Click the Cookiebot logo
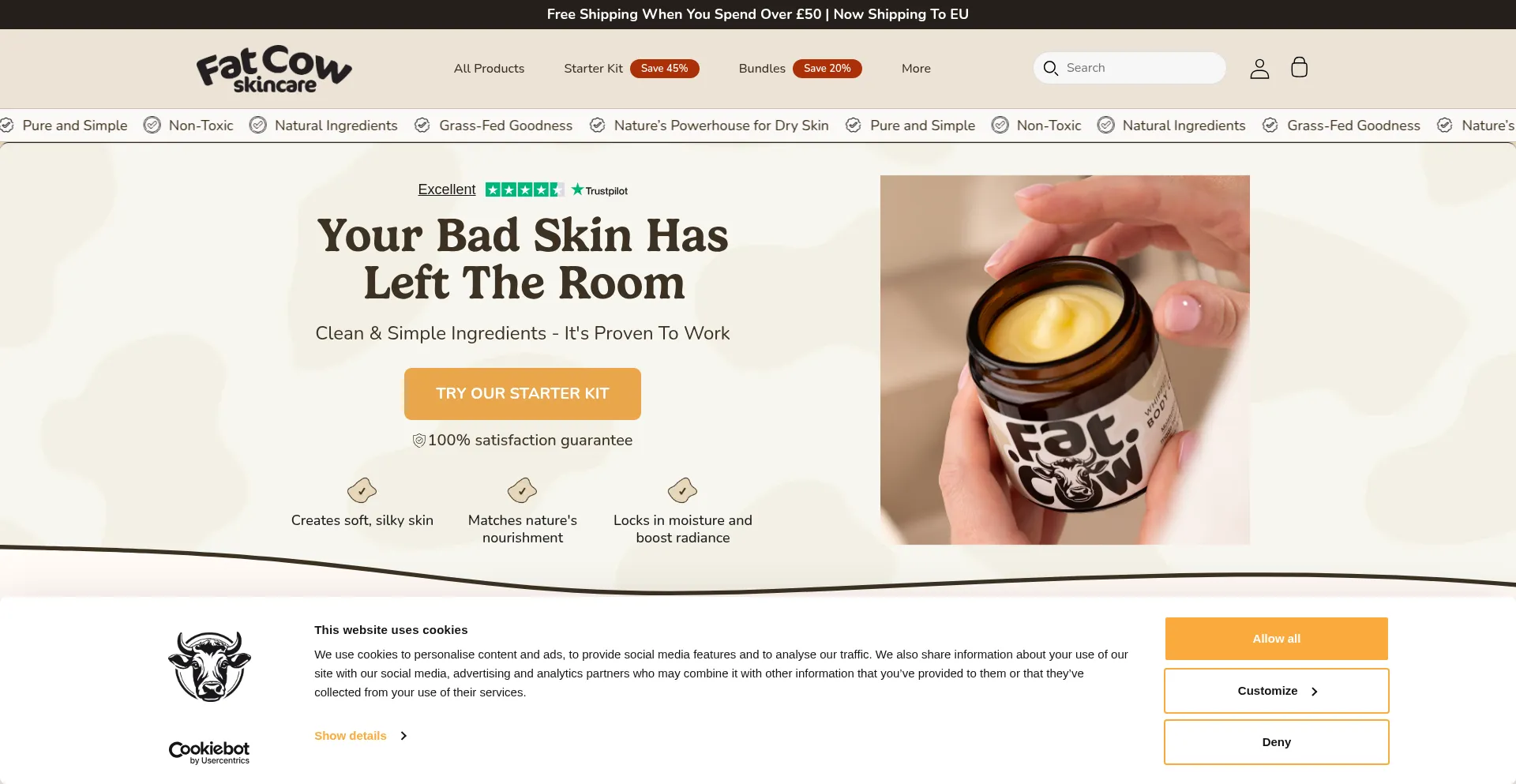 pyautogui.click(x=209, y=752)
